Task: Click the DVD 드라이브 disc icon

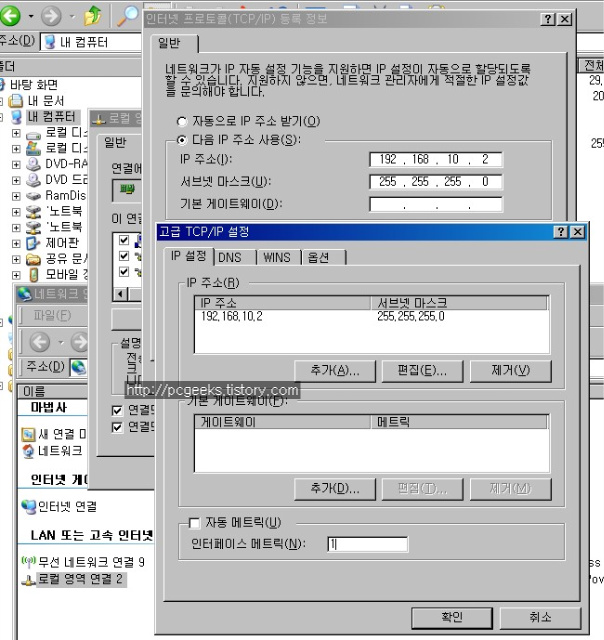Action: tap(33, 180)
